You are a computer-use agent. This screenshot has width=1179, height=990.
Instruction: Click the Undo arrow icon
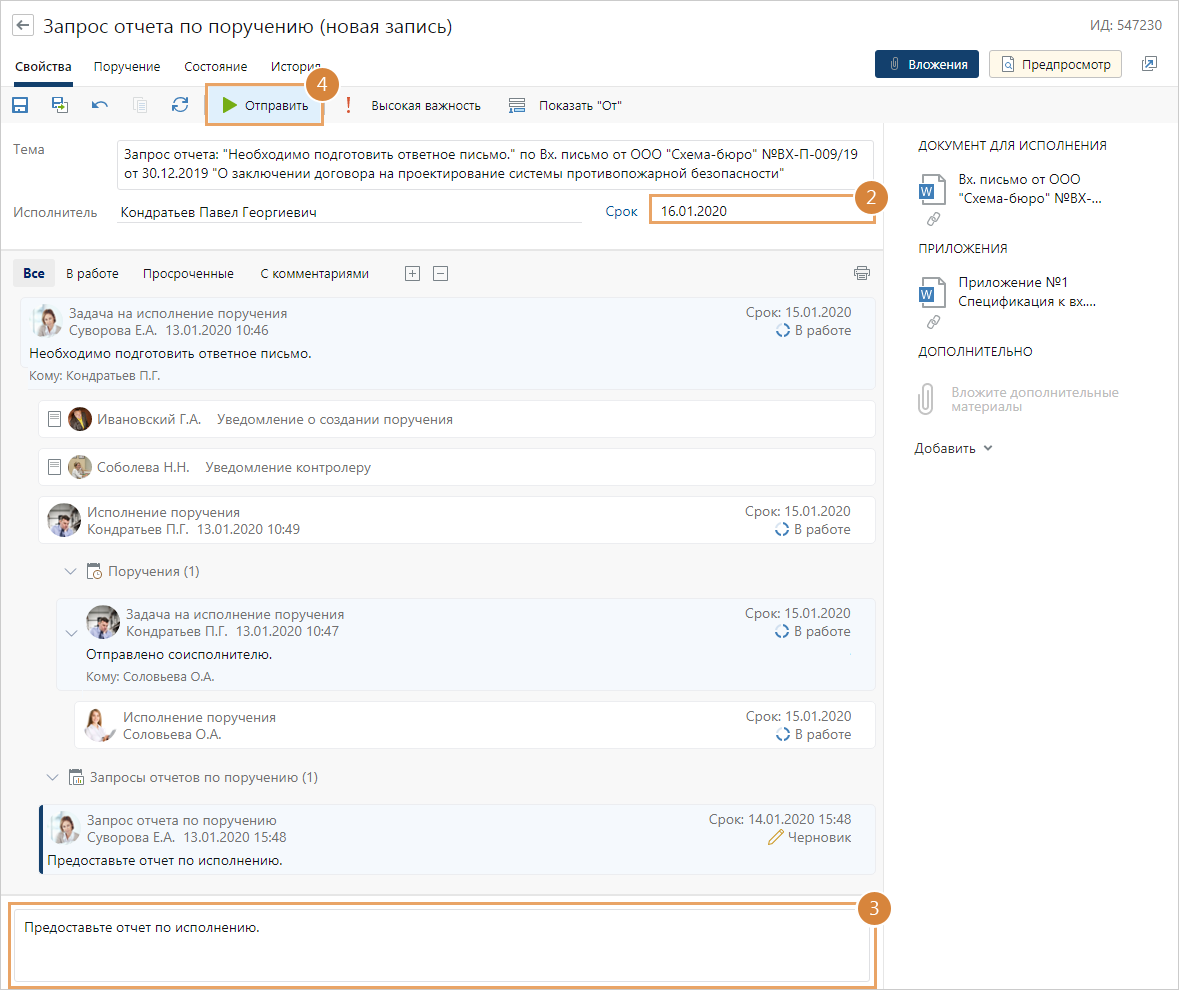coord(100,105)
